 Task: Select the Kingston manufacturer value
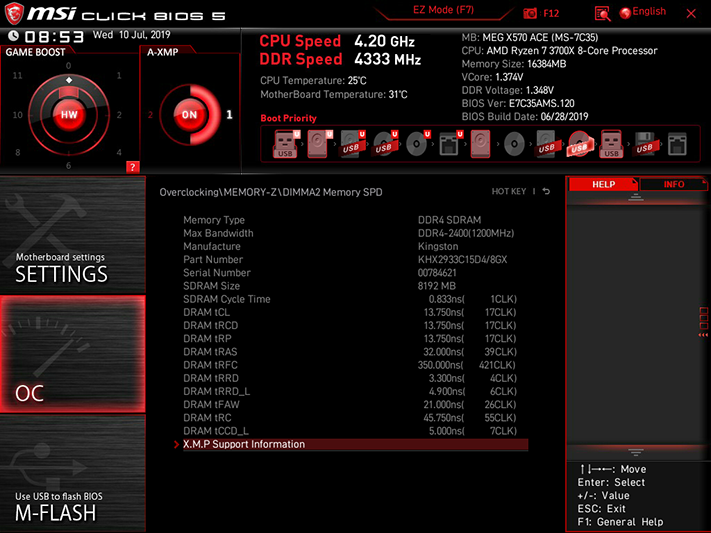[x=438, y=246]
